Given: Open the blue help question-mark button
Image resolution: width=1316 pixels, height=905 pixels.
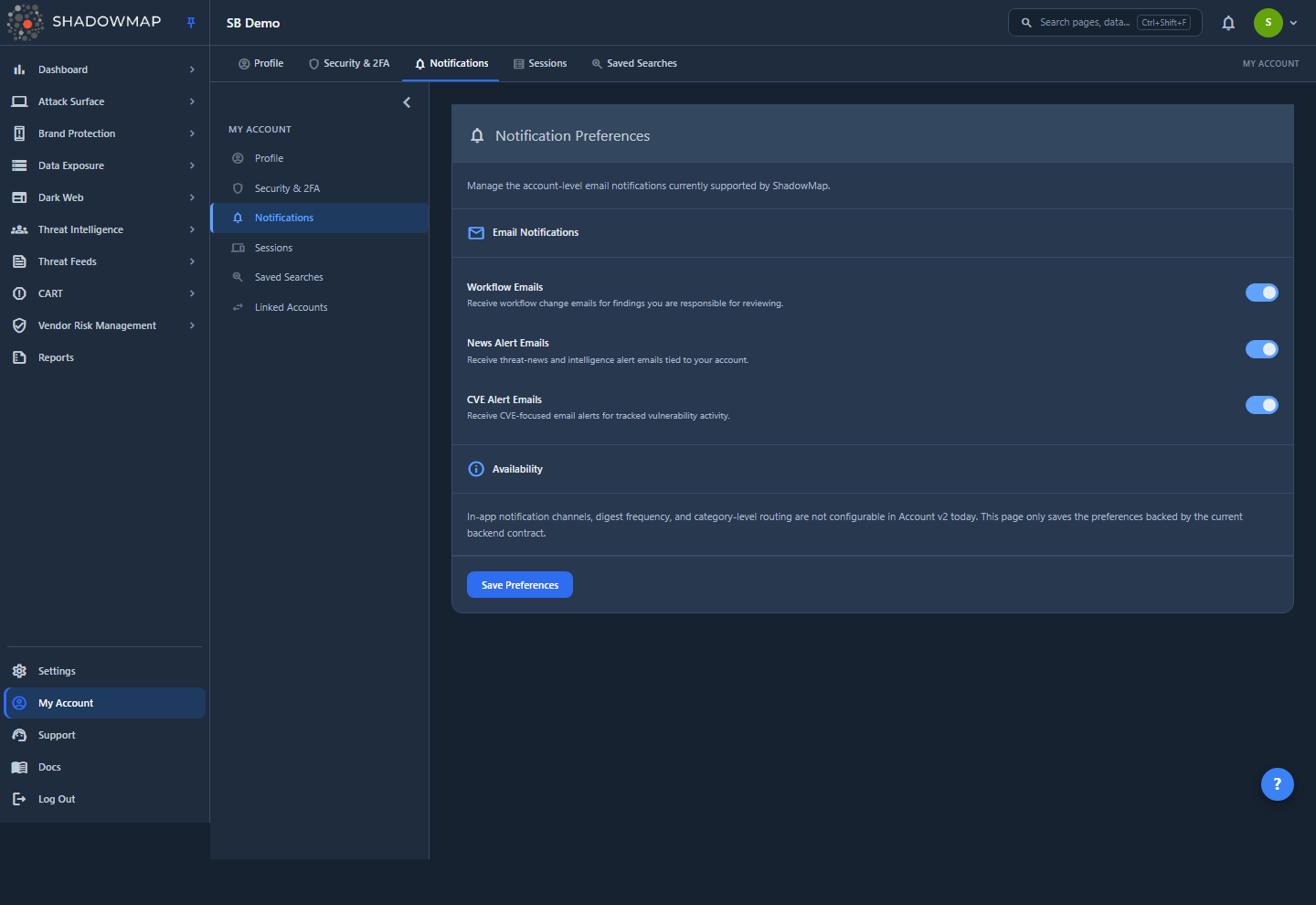Looking at the screenshot, I should pyautogui.click(x=1277, y=784).
